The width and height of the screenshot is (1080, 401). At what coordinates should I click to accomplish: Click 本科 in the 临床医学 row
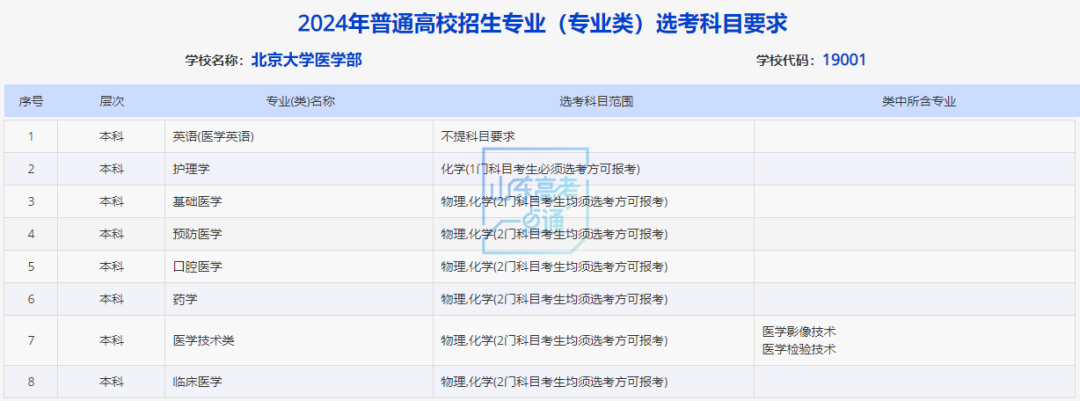[112, 382]
